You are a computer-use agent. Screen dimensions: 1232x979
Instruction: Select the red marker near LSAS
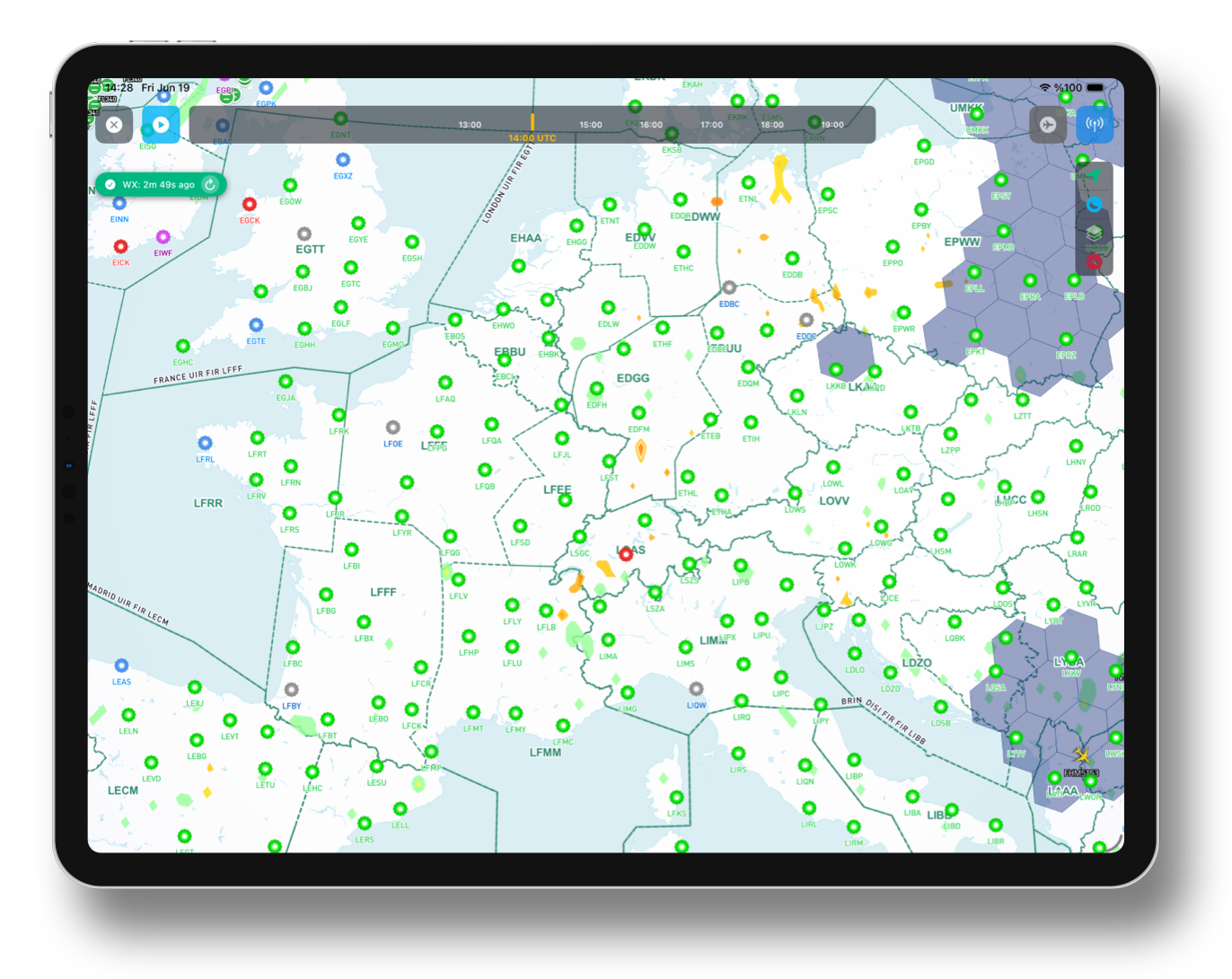[626, 555]
